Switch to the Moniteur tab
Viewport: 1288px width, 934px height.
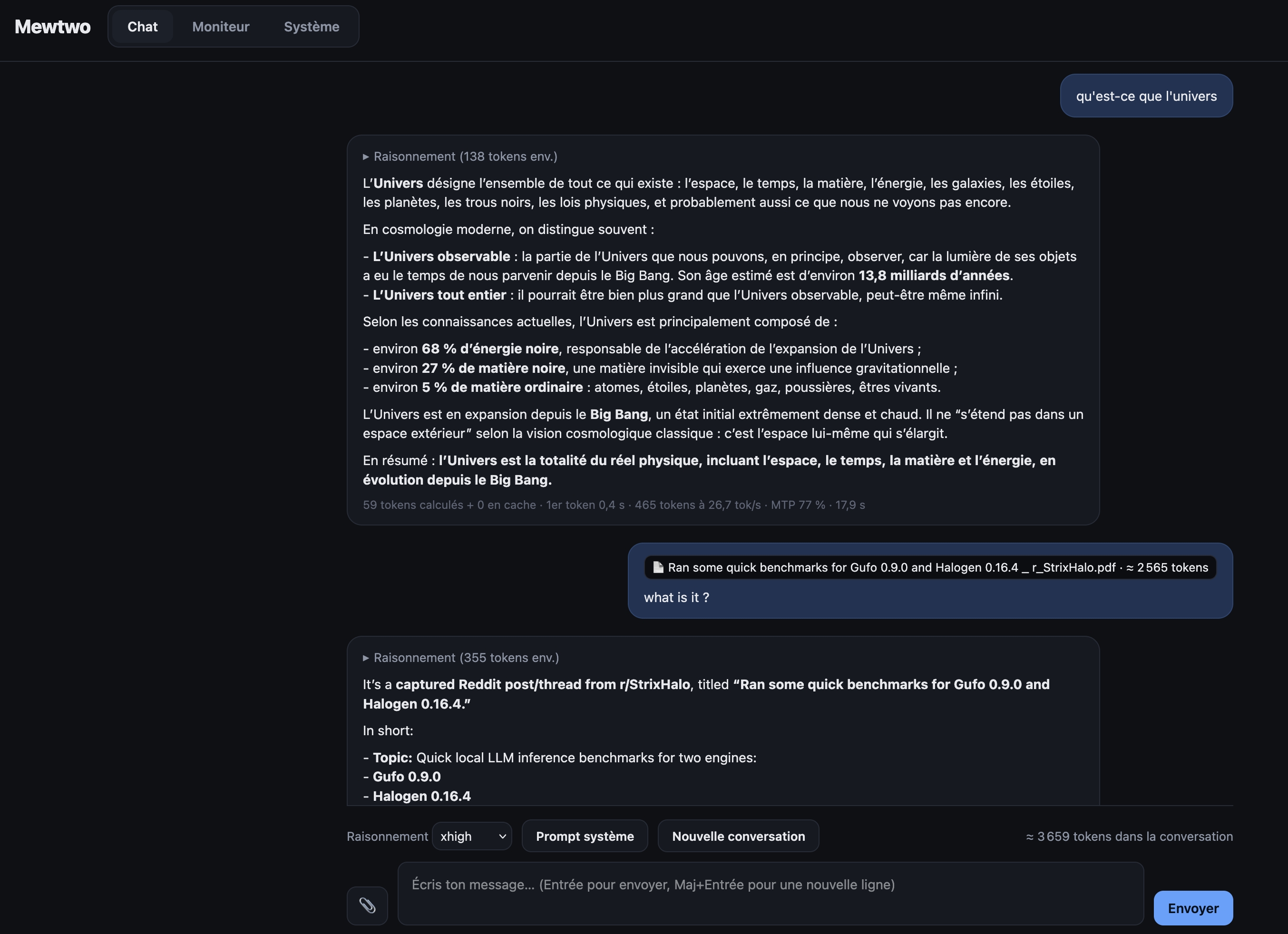click(221, 27)
